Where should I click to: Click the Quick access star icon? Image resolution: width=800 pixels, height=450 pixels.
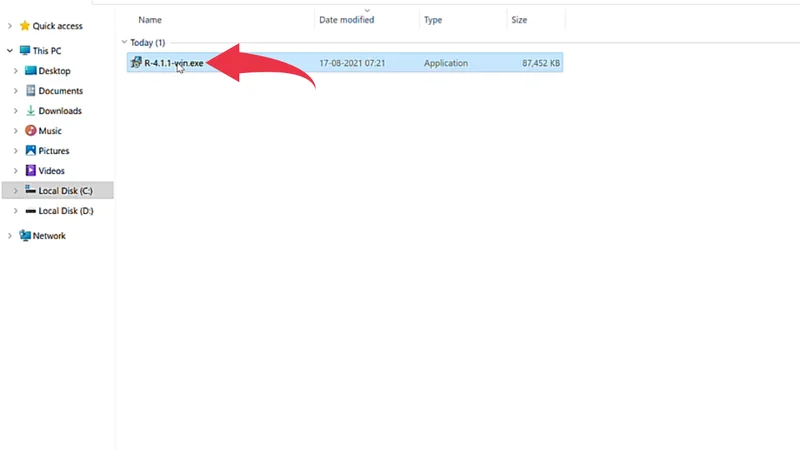coord(24,26)
